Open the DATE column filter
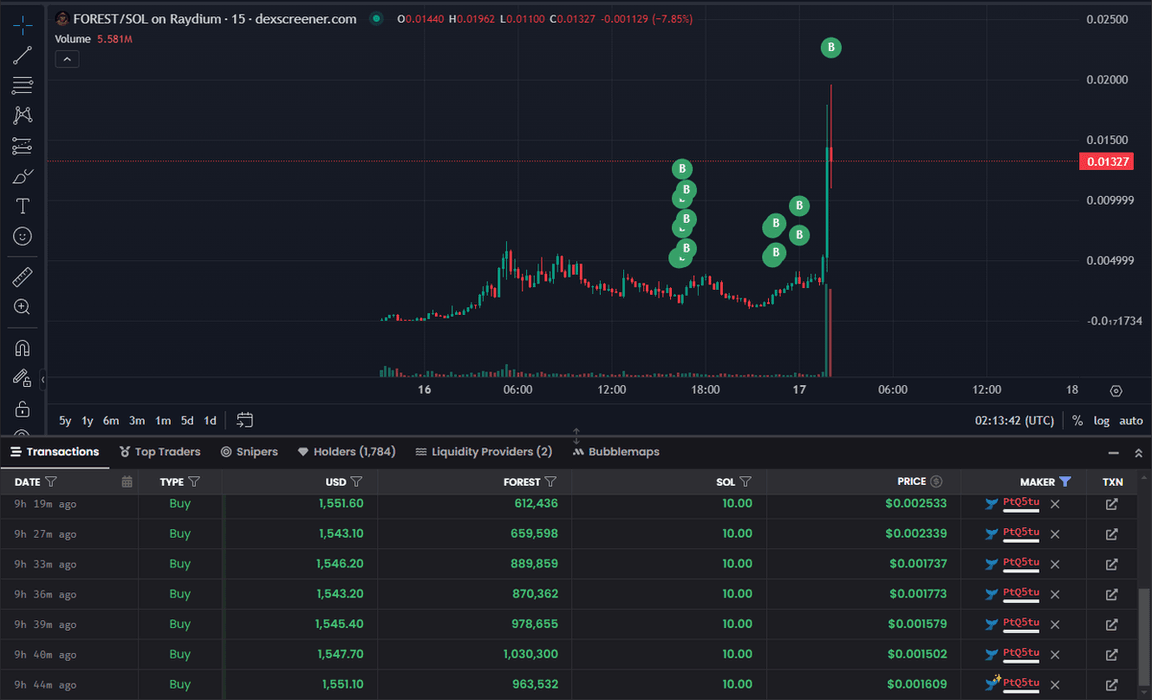Image resolution: width=1152 pixels, height=700 pixels. [51, 482]
